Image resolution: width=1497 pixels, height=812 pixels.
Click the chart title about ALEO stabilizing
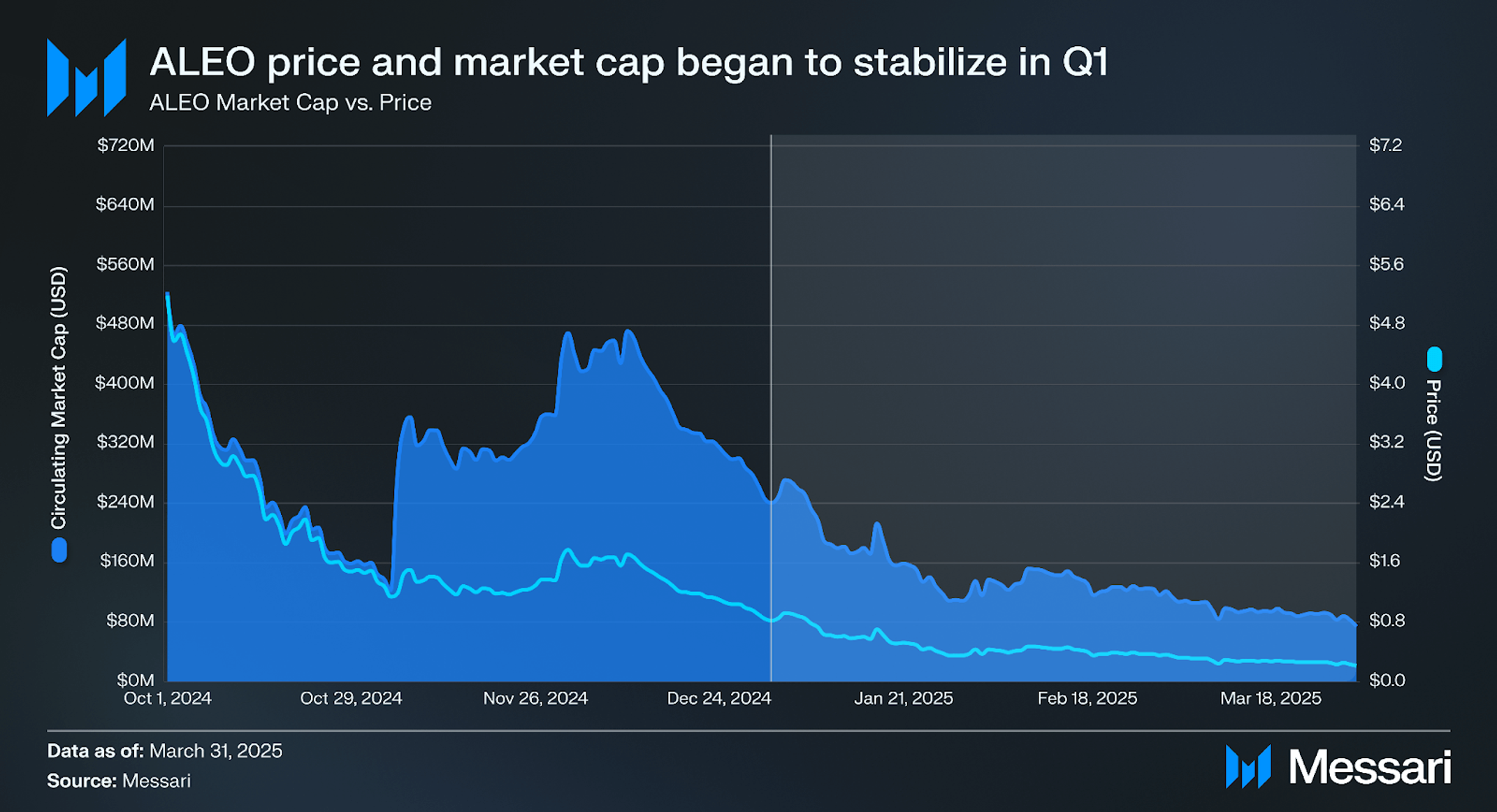tap(628, 61)
